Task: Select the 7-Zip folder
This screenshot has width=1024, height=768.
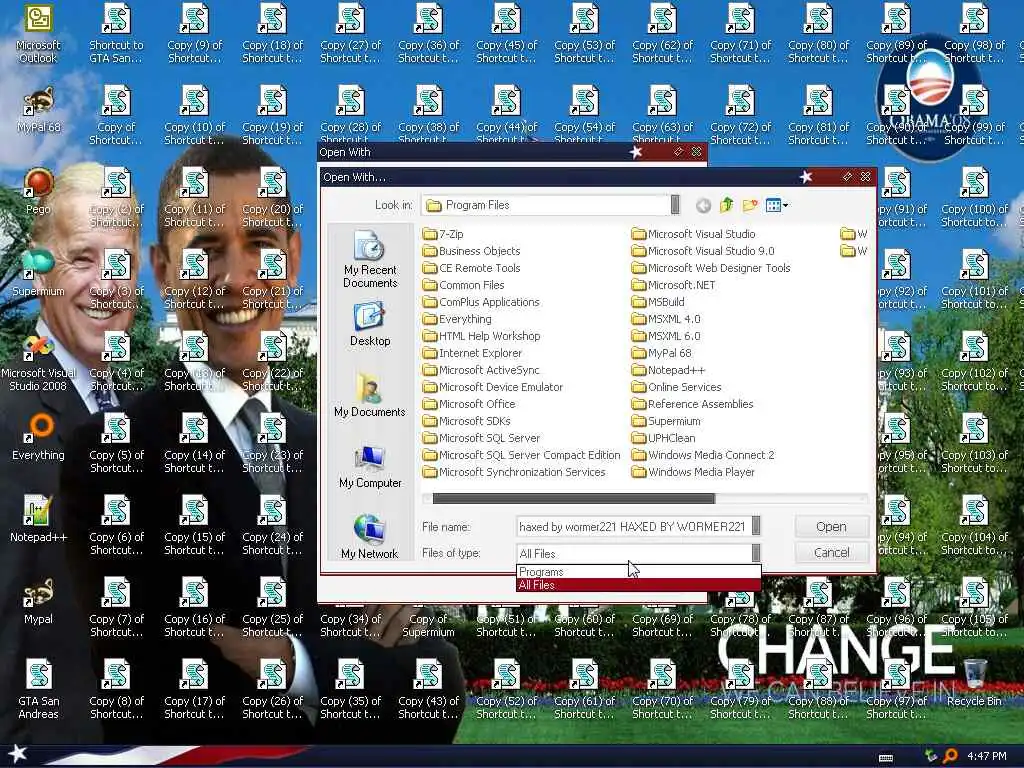Action: (443, 234)
